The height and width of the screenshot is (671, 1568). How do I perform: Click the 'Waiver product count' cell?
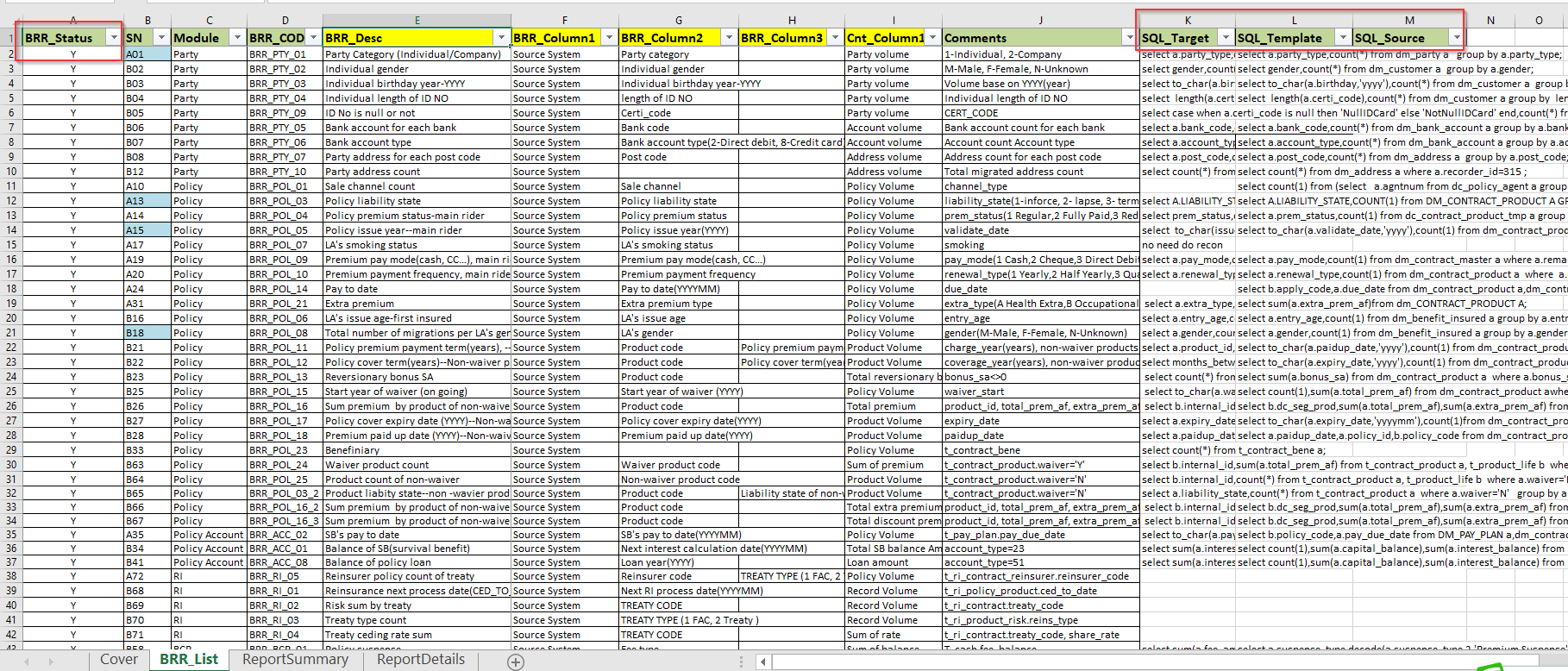coord(417,465)
